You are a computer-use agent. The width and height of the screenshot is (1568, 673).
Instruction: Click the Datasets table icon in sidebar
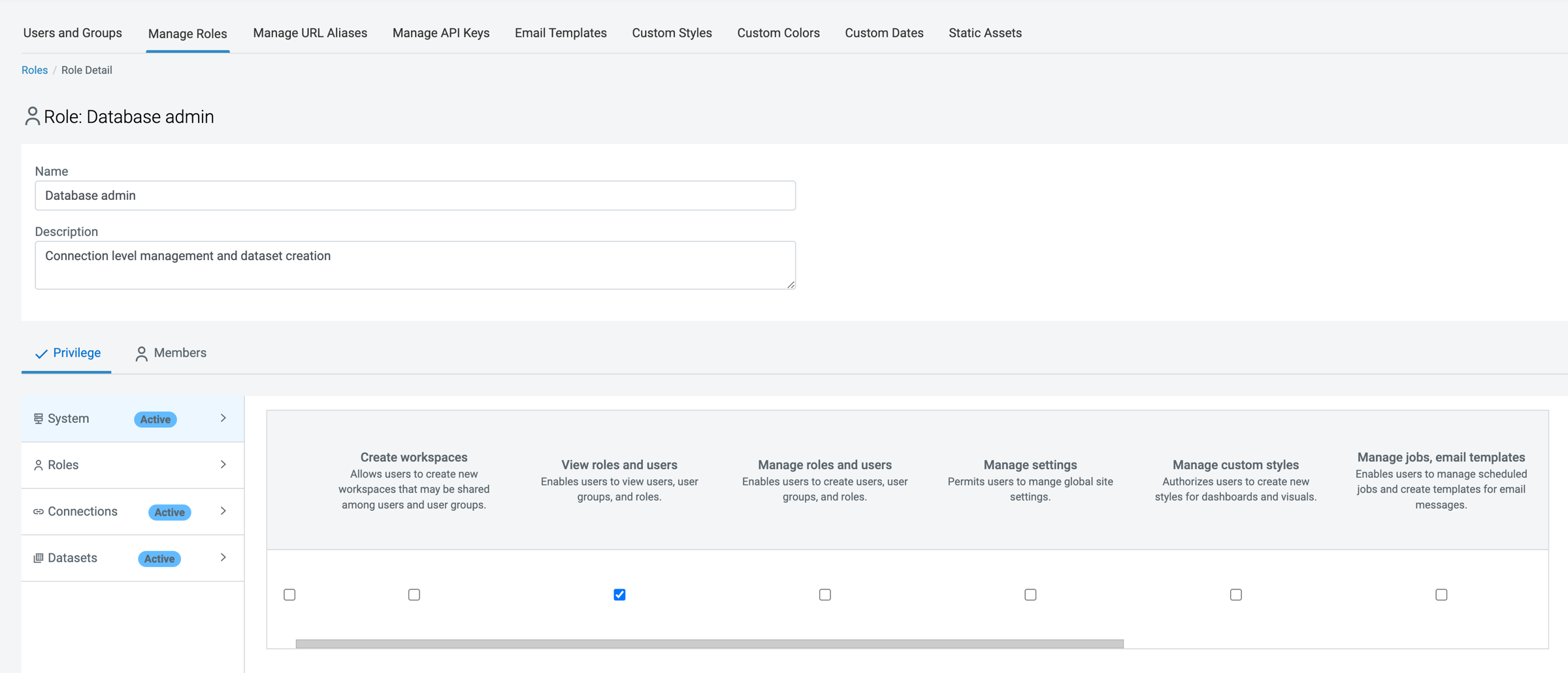(39, 558)
